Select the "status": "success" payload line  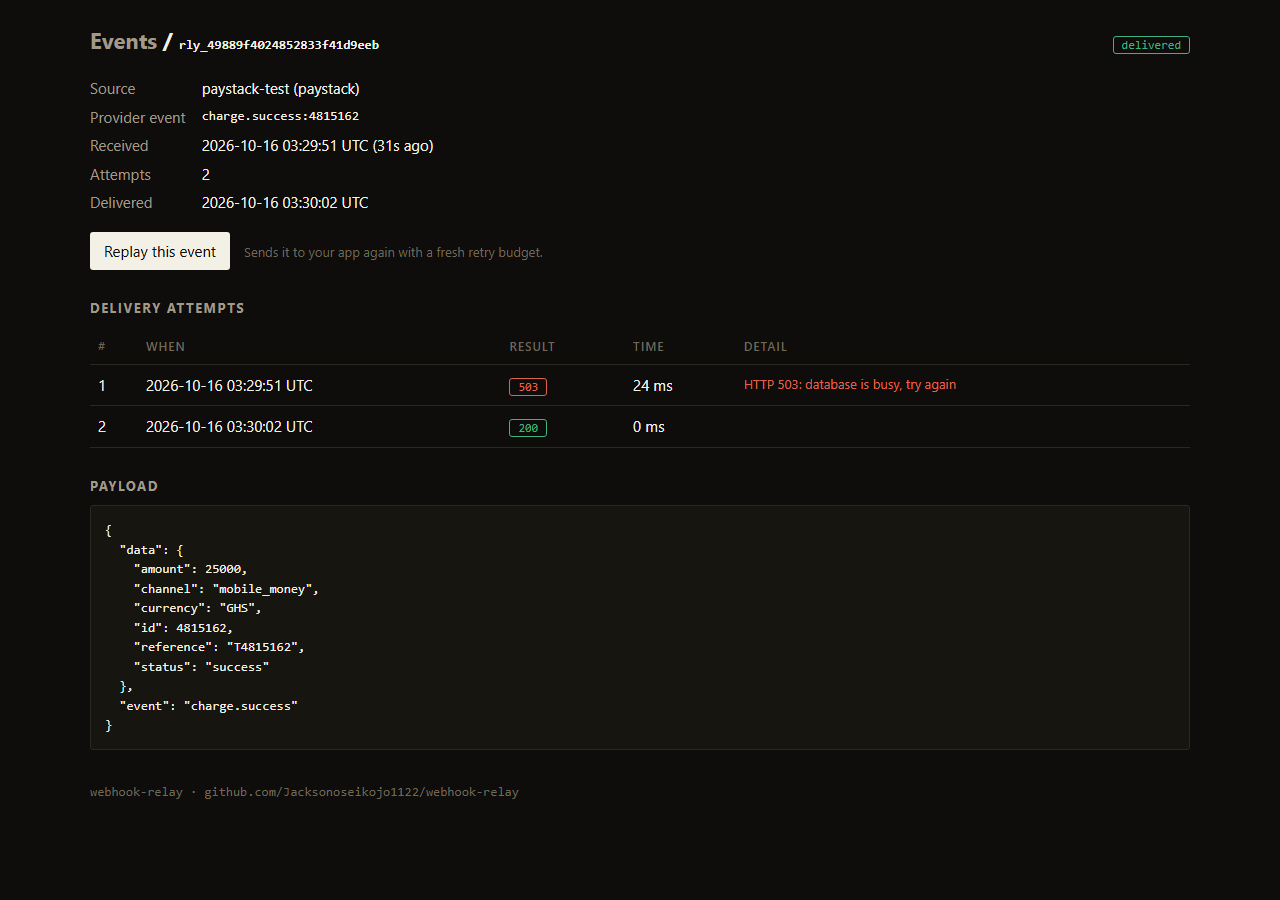coord(201,667)
